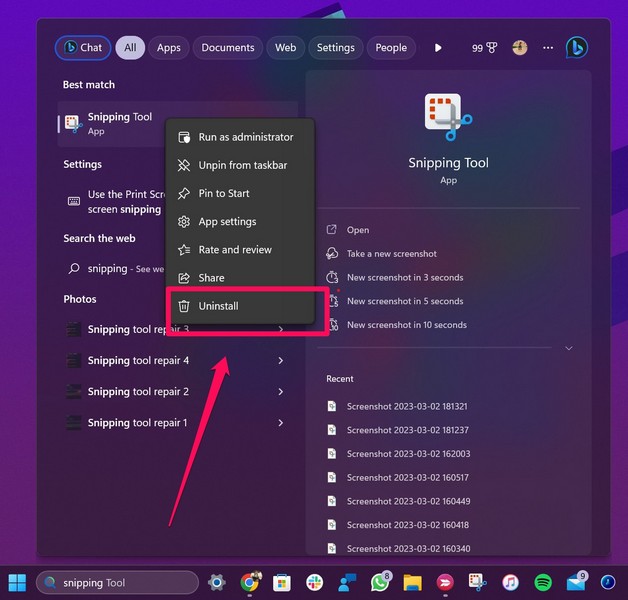Click the Windows Start button
This screenshot has width=628, height=600.
[18, 582]
